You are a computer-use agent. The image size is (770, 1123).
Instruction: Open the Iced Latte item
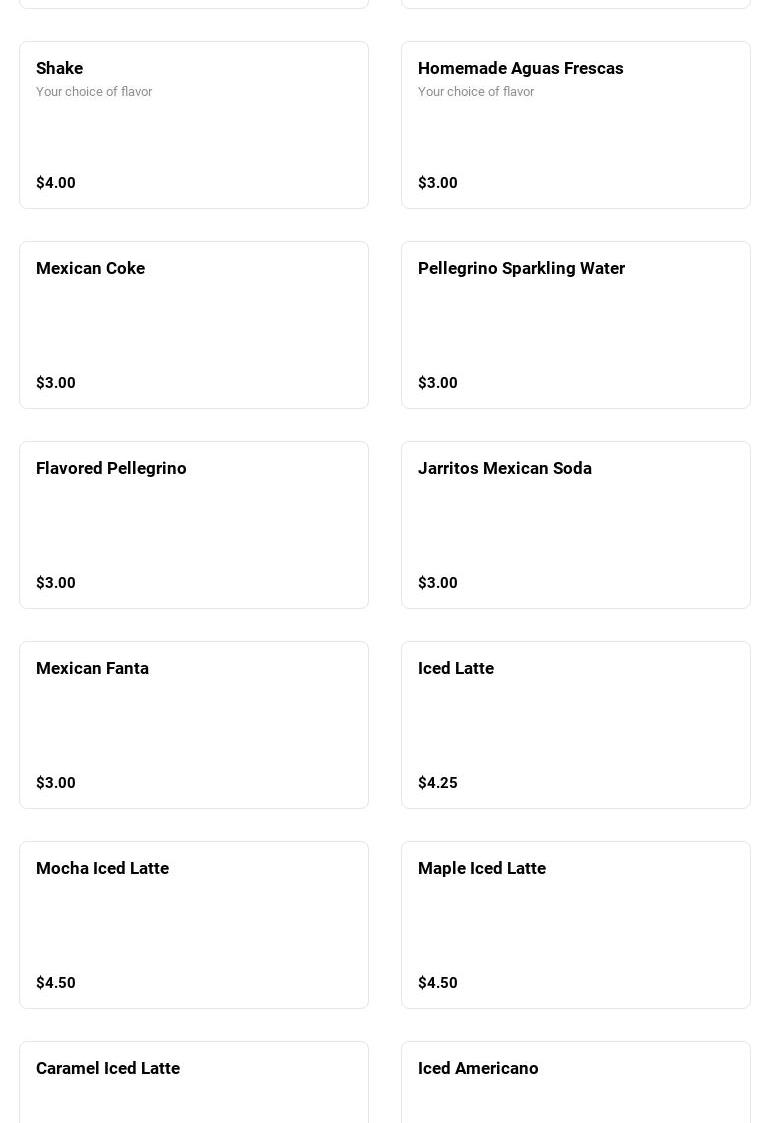coord(575,725)
